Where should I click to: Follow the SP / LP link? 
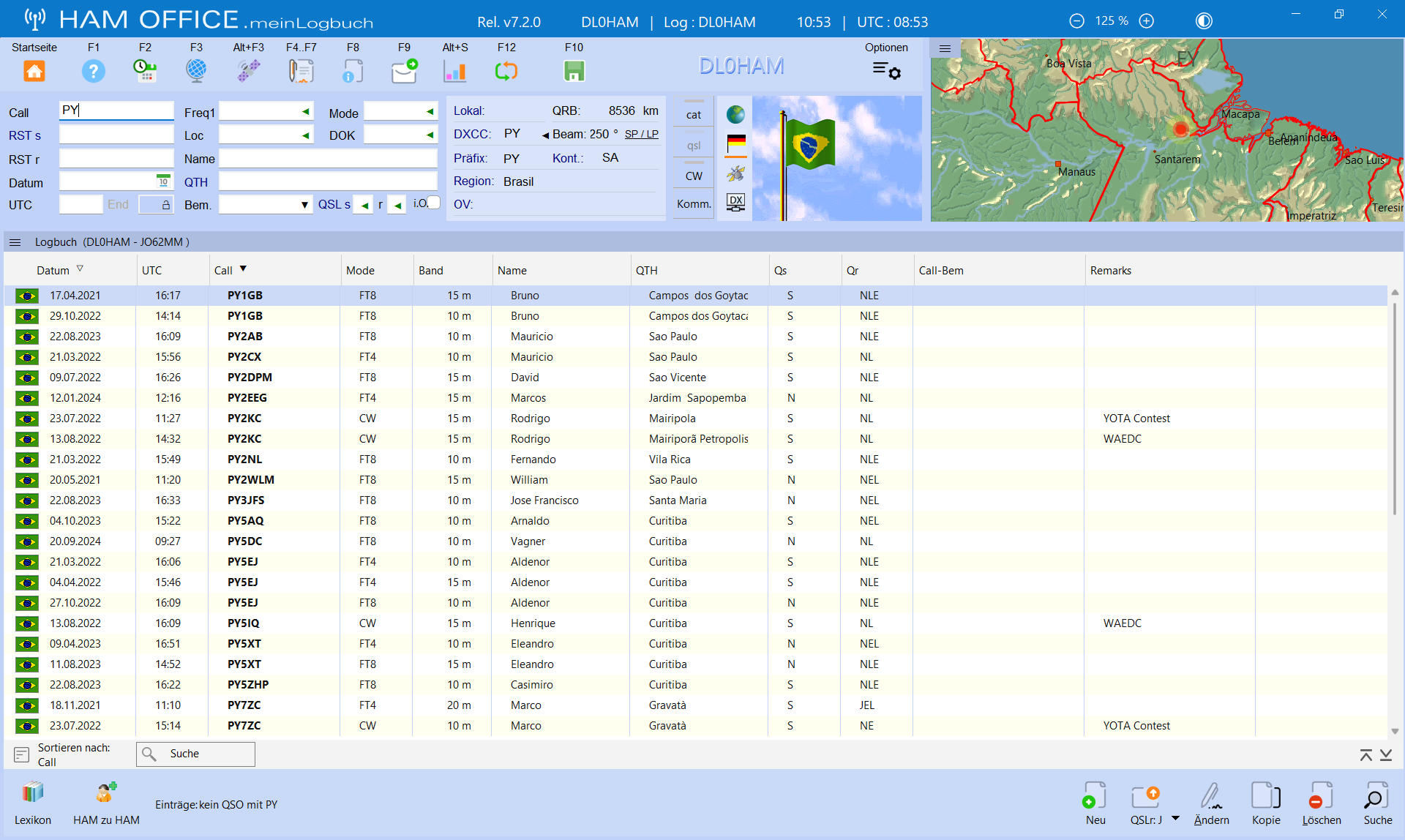(641, 134)
